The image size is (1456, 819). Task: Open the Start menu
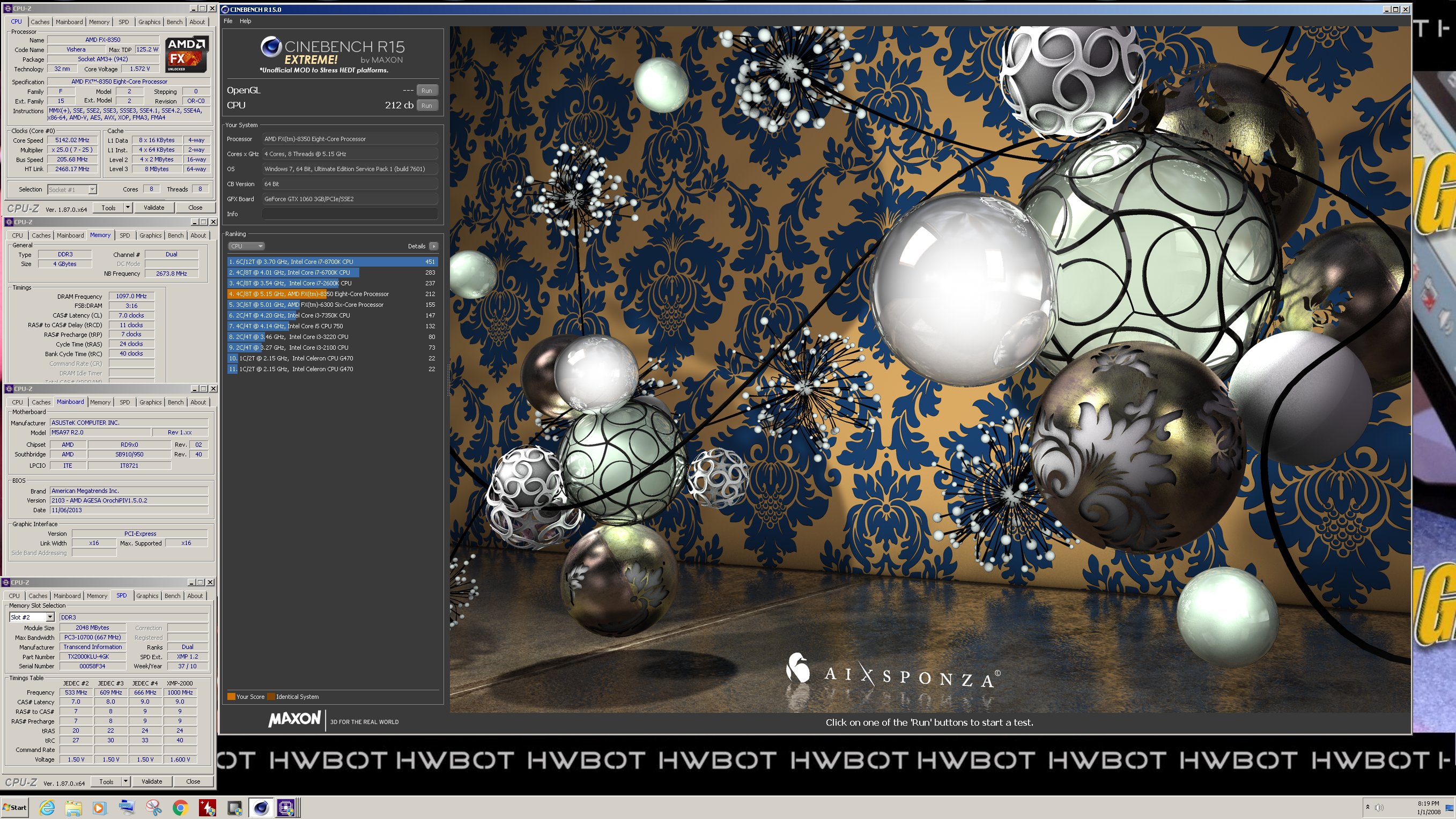pos(14,807)
